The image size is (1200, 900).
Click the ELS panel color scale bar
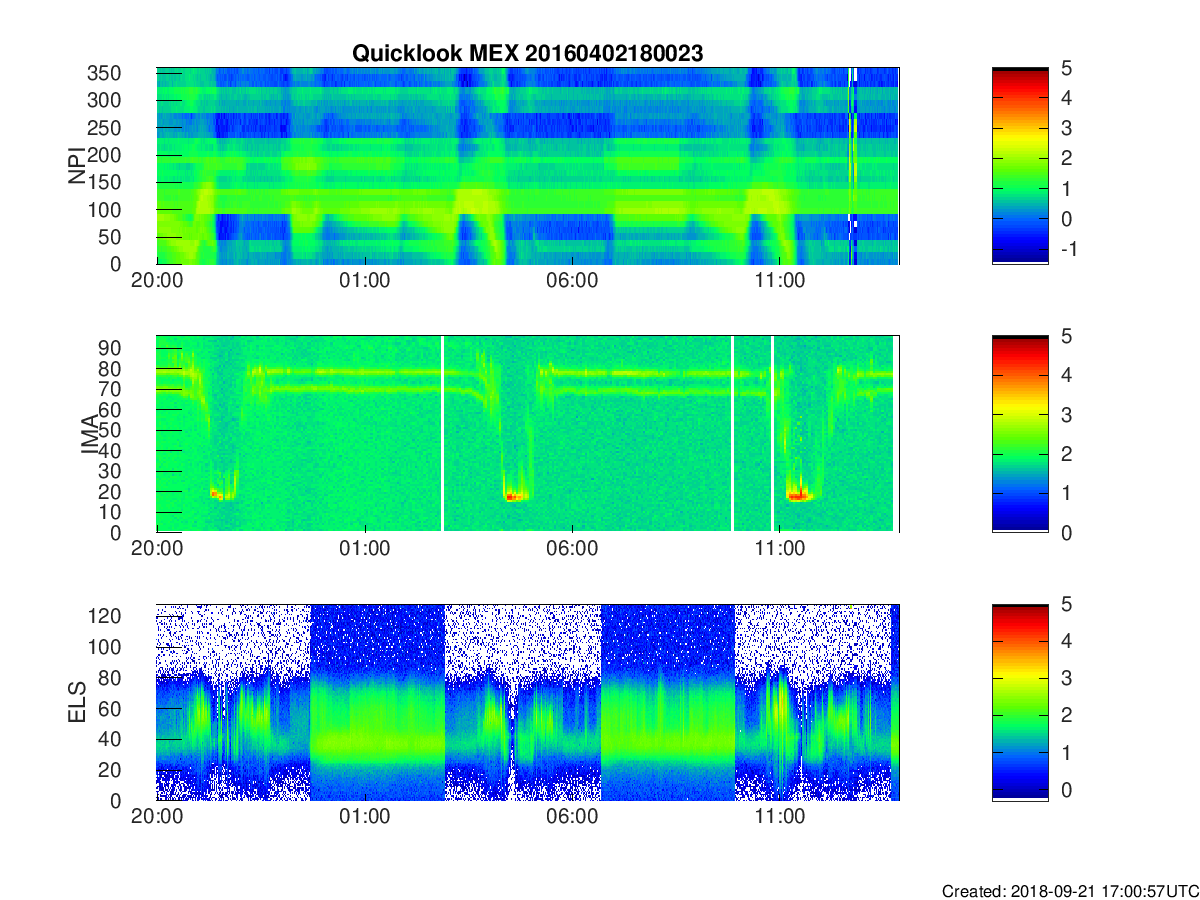point(1020,702)
